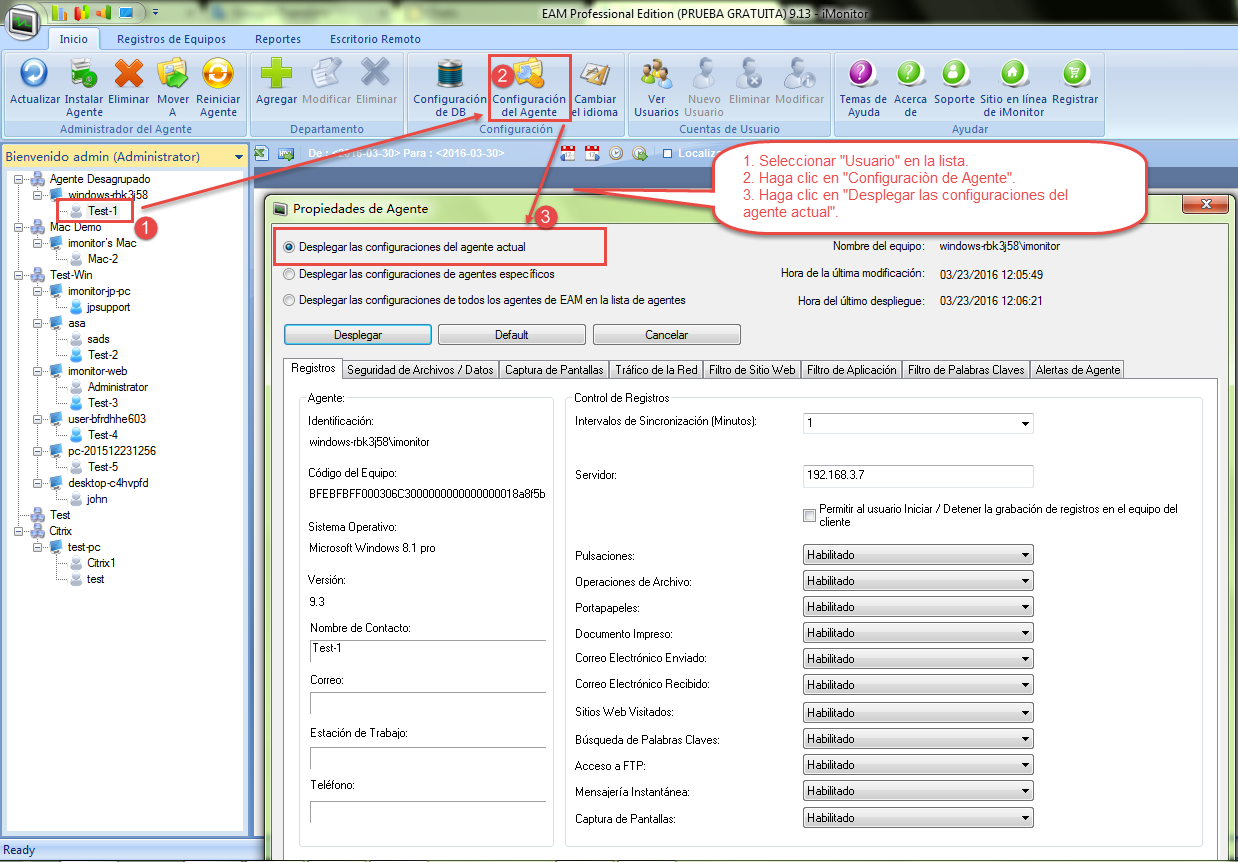Open the Pulsaciones dropdown
The height and width of the screenshot is (862, 1238).
tap(918, 555)
